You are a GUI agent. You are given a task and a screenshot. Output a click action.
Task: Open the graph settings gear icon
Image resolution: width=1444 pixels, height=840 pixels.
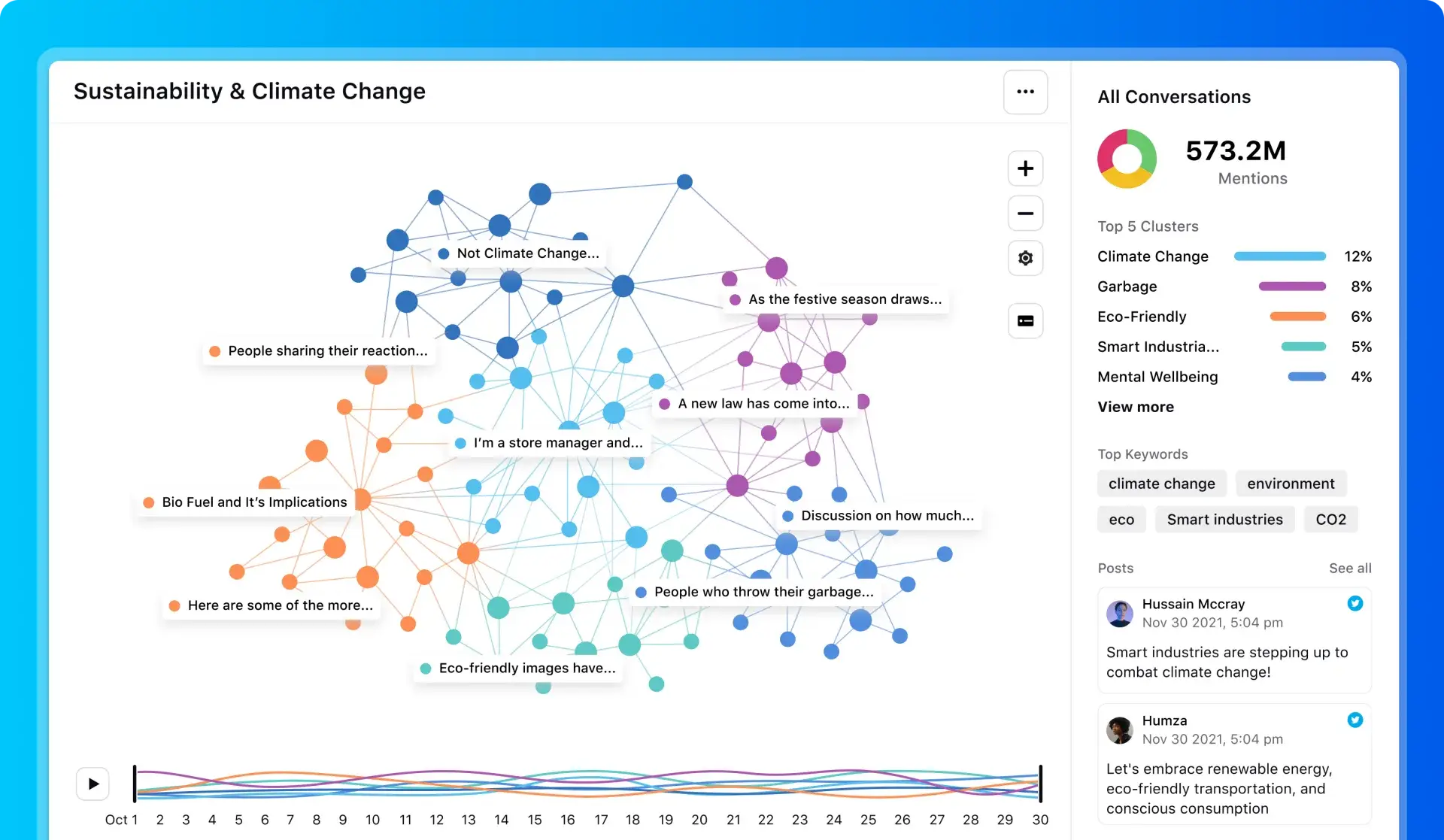tap(1025, 259)
